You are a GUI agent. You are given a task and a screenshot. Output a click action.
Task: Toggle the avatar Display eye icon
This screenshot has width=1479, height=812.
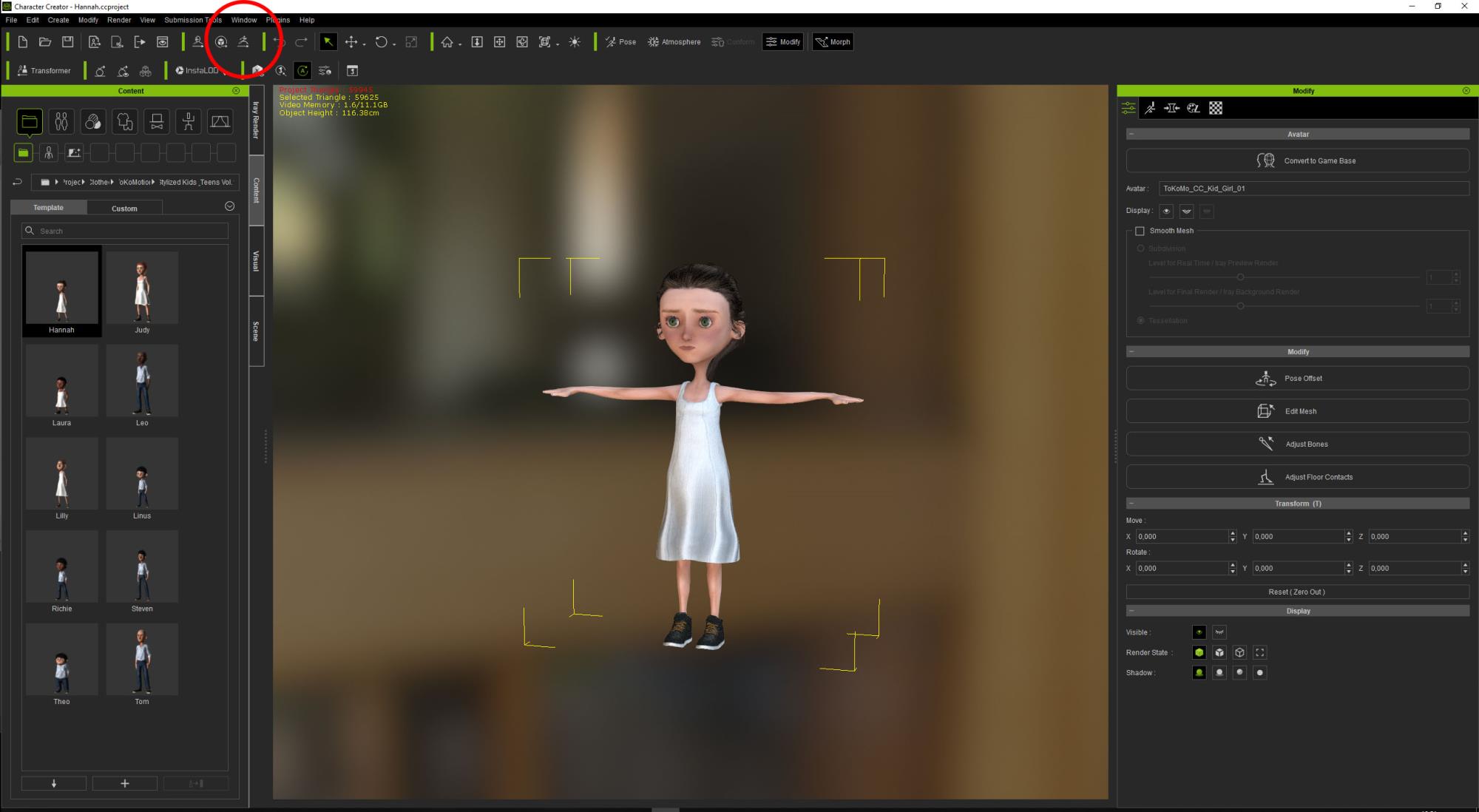[x=1166, y=212]
